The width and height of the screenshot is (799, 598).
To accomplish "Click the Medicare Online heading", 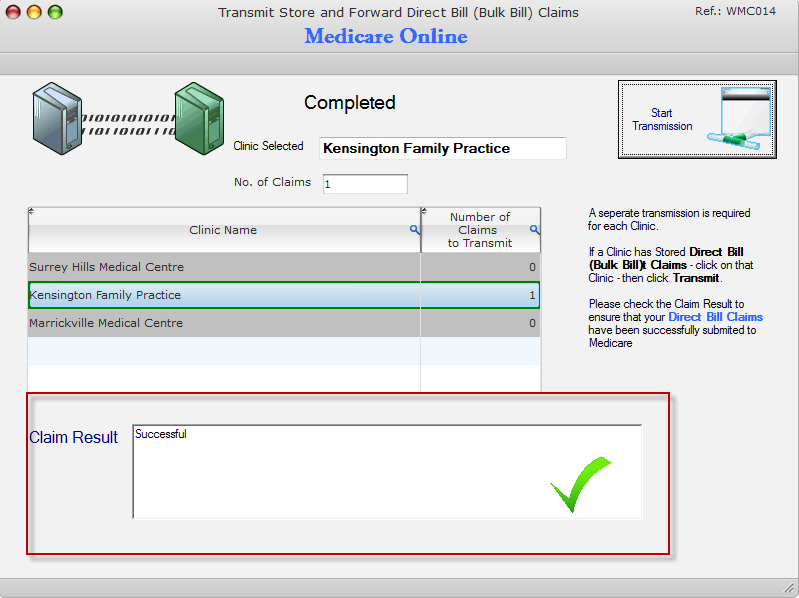I will tap(386, 36).
